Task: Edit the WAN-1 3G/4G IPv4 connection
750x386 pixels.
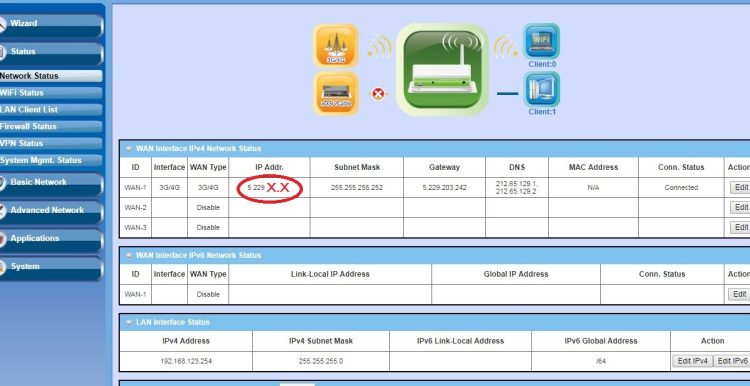Action: tap(740, 187)
